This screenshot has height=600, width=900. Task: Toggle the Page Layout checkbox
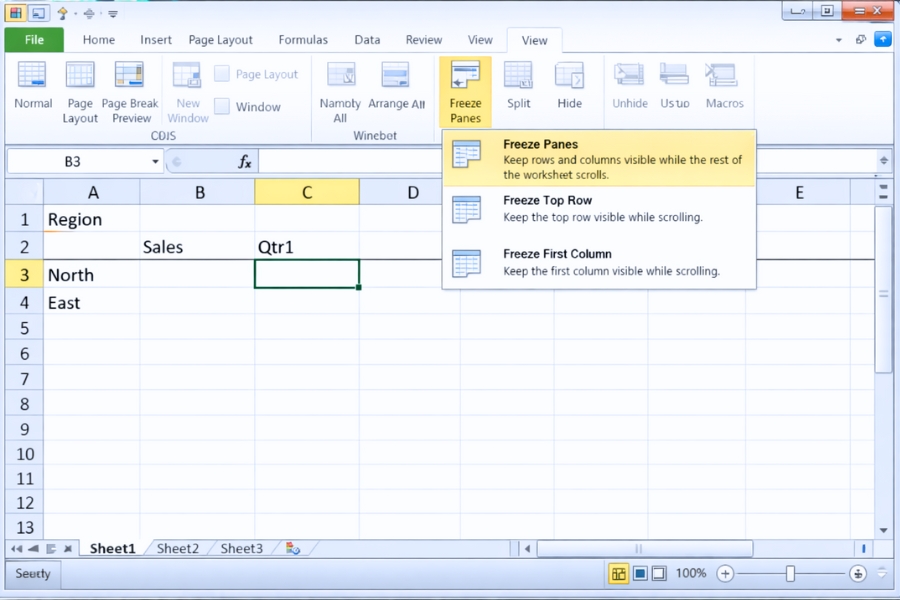click(x=221, y=73)
